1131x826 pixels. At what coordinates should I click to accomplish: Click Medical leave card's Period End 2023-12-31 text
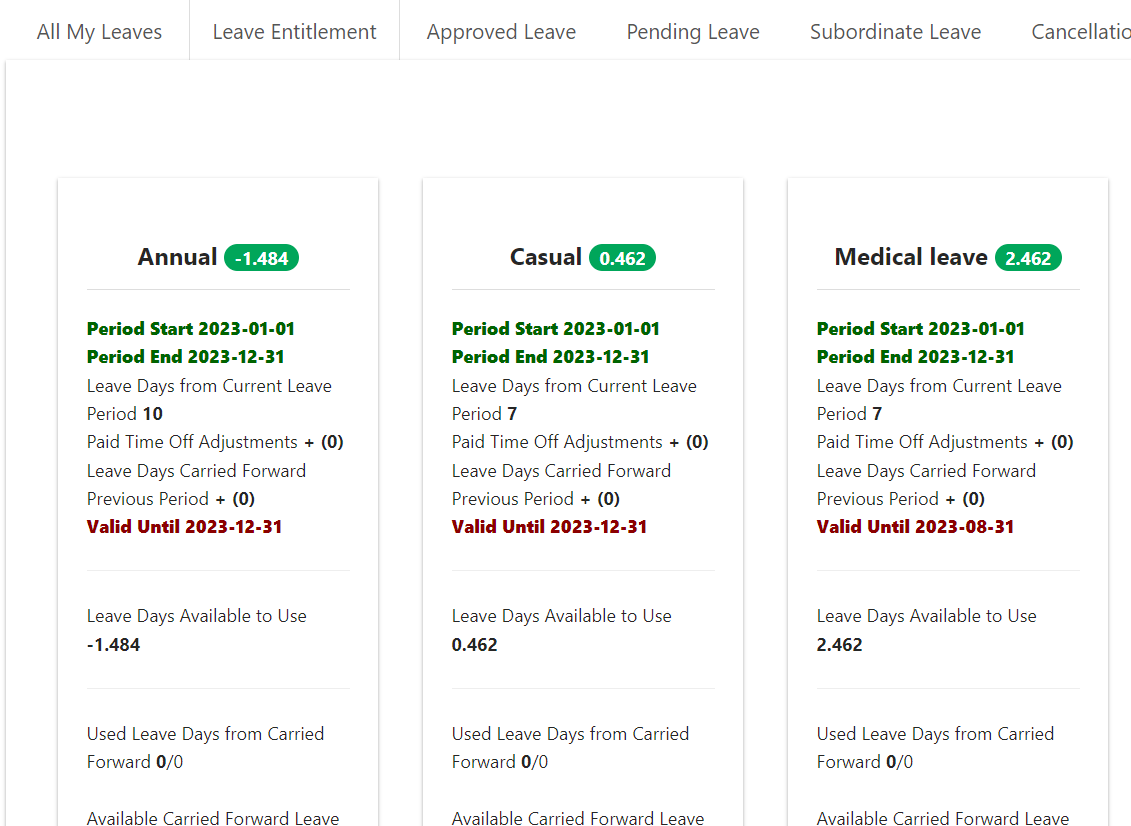915,357
